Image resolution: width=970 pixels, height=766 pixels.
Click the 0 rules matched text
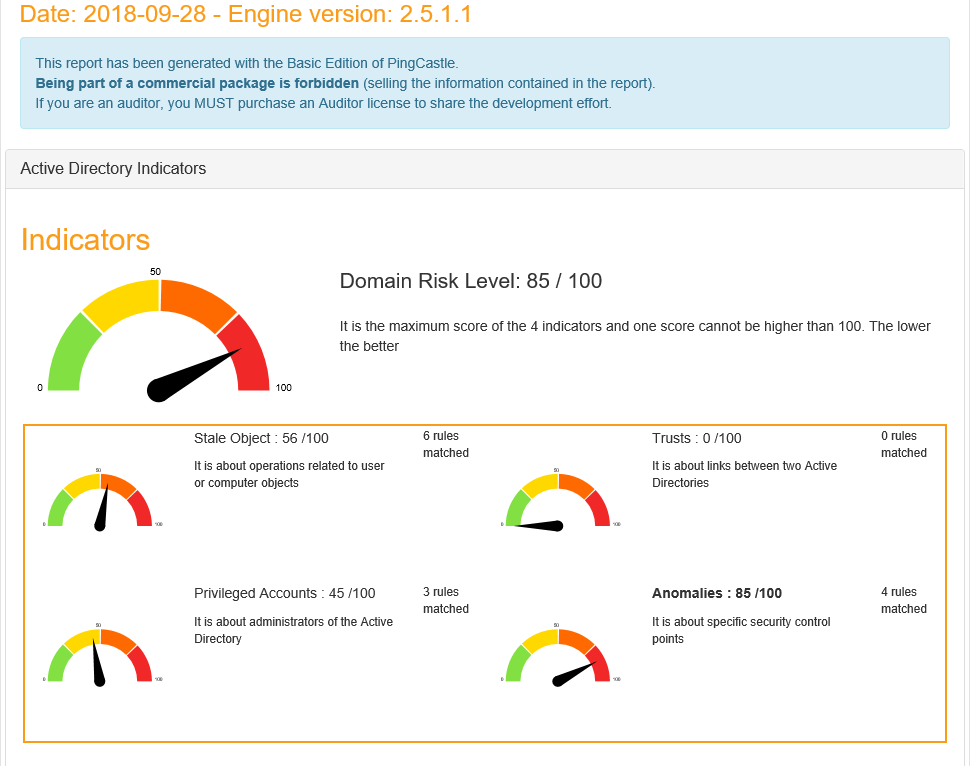coord(903,444)
